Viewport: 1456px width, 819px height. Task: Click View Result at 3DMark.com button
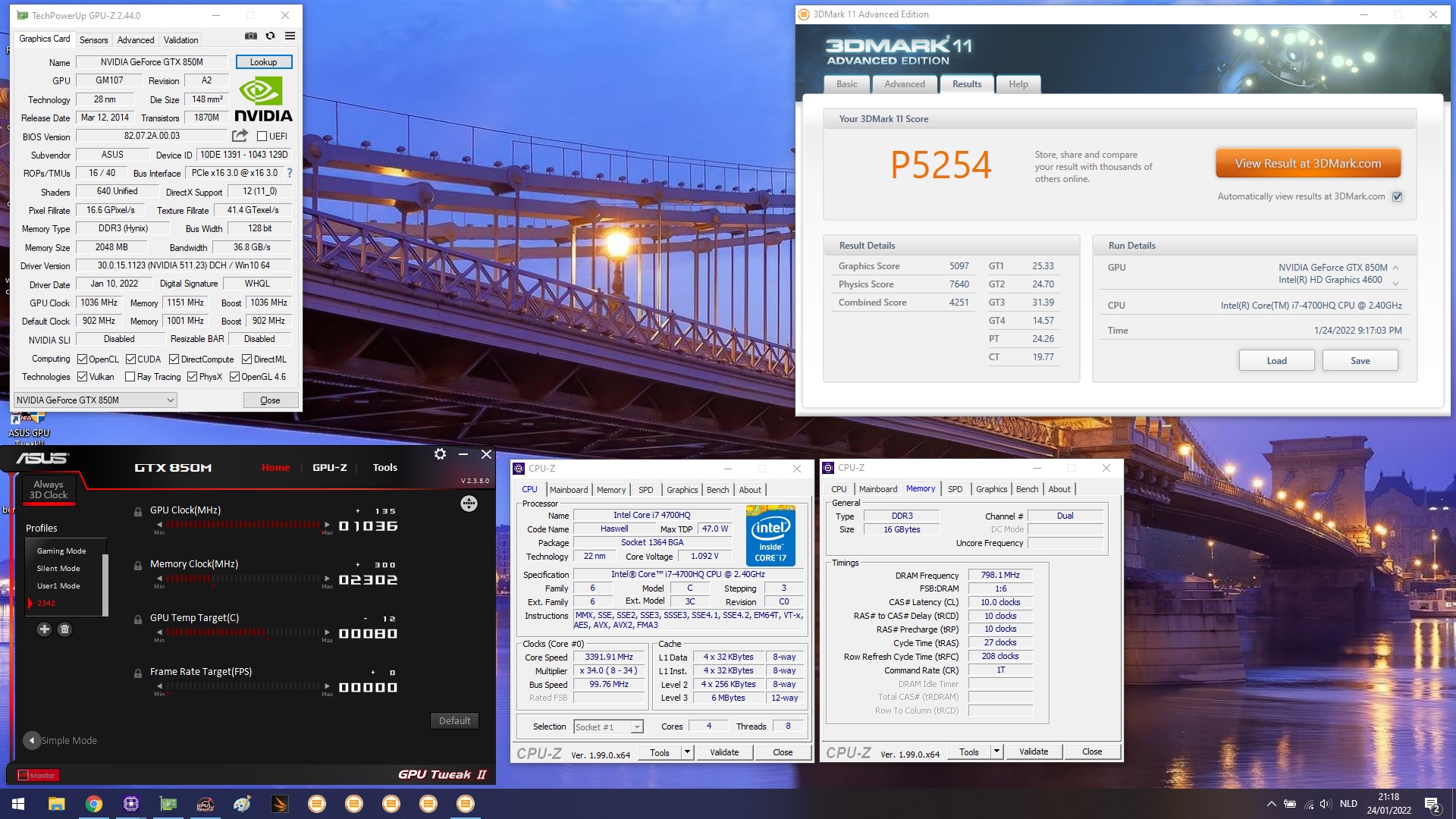coord(1308,163)
